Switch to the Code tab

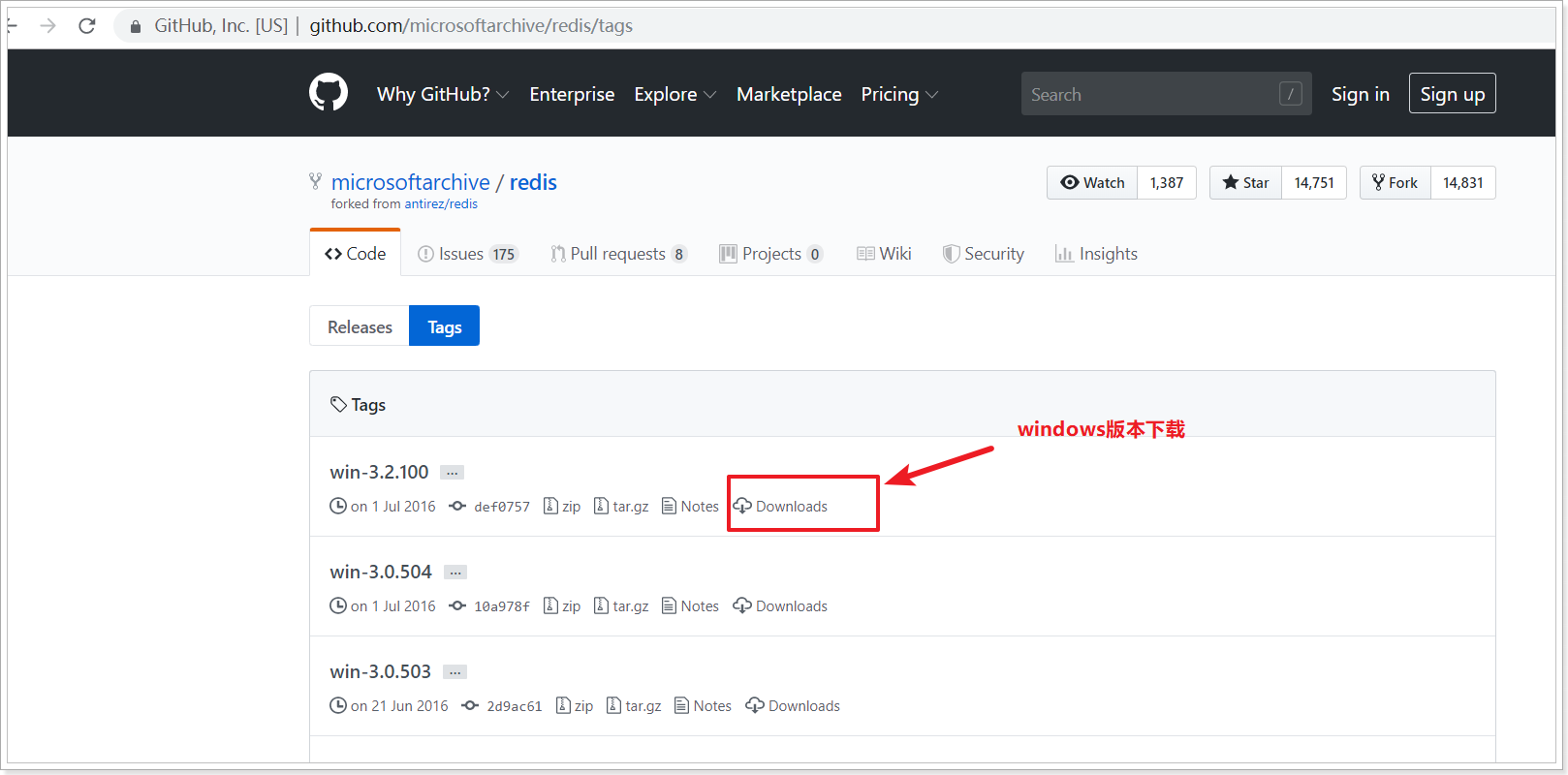point(355,253)
